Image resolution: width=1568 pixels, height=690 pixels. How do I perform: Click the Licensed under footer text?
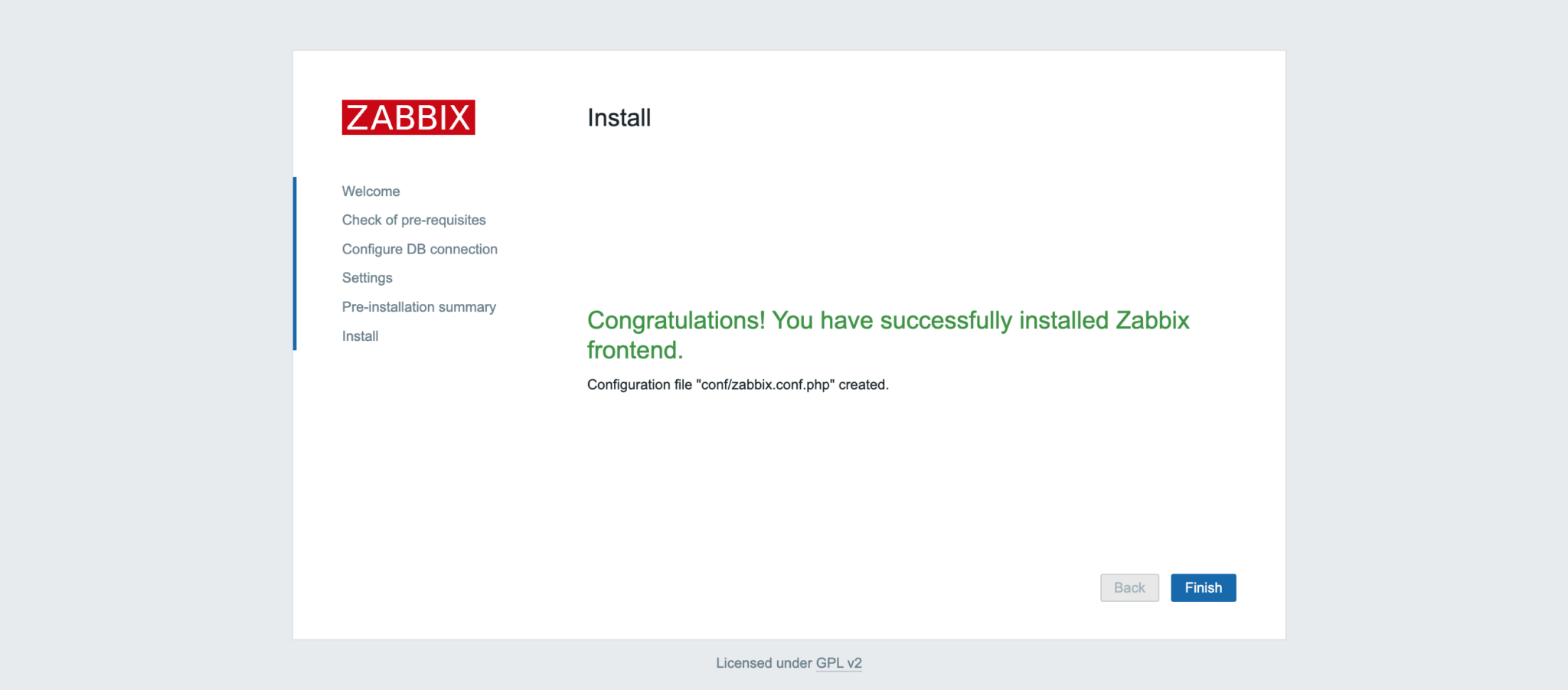pos(764,663)
